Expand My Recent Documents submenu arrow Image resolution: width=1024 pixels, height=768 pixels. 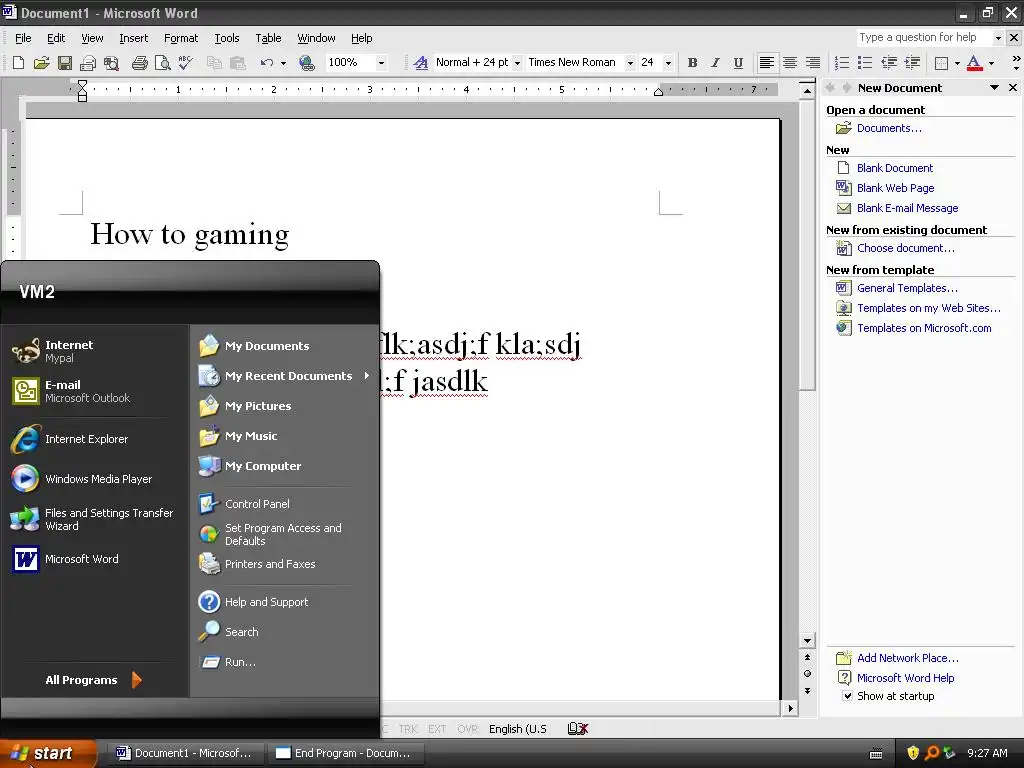[366, 376]
